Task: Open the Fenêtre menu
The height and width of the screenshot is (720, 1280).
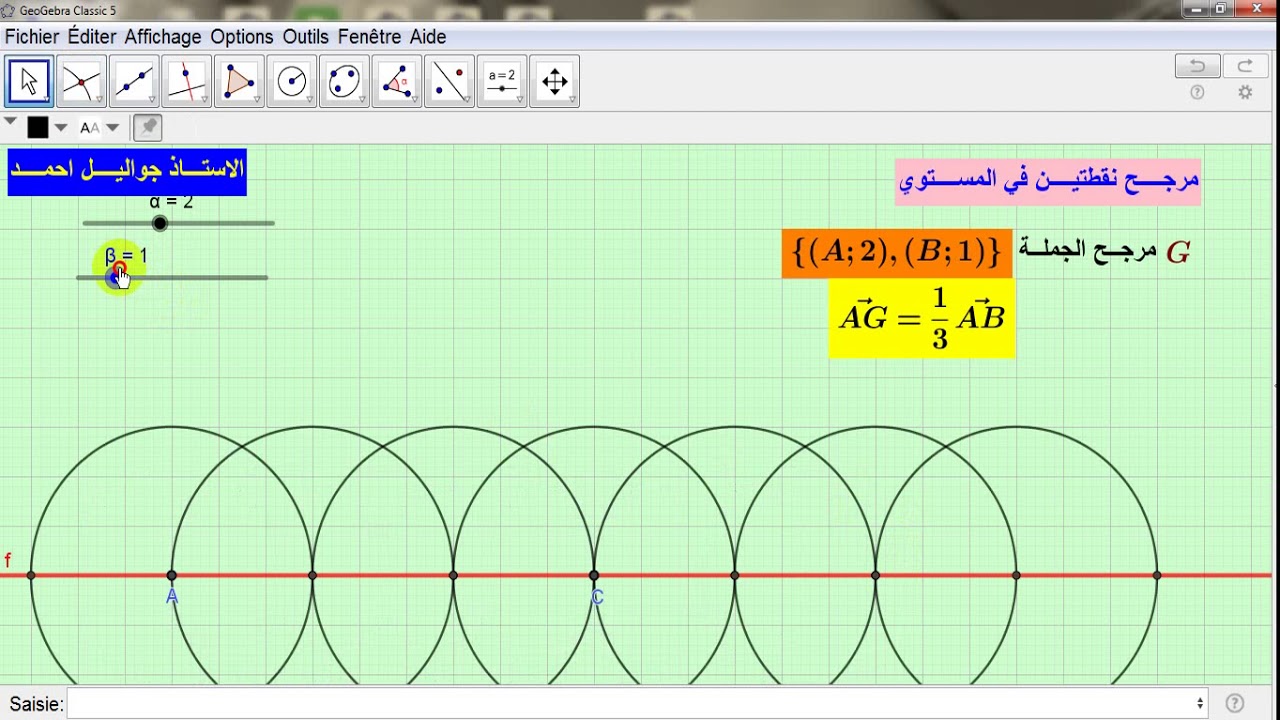Action: pyautogui.click(x=369, y=37)
